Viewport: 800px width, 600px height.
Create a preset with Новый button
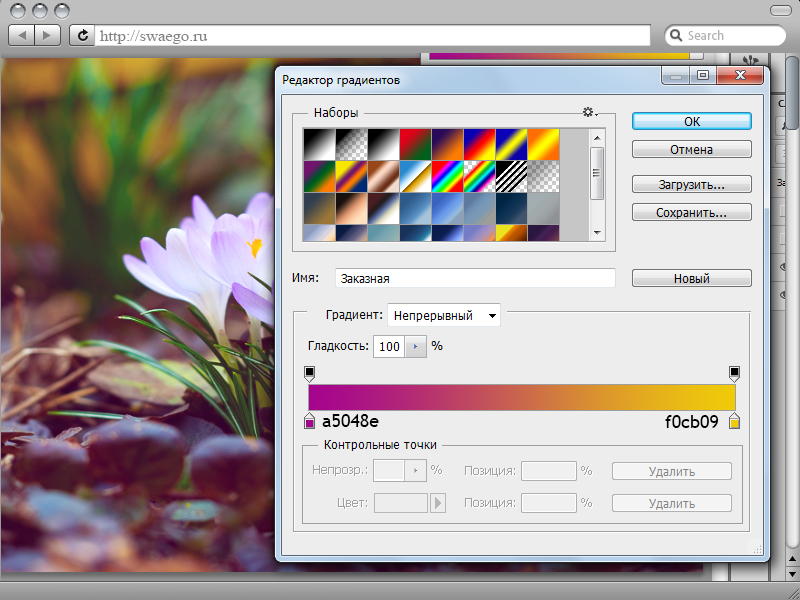tap(692, 278)
